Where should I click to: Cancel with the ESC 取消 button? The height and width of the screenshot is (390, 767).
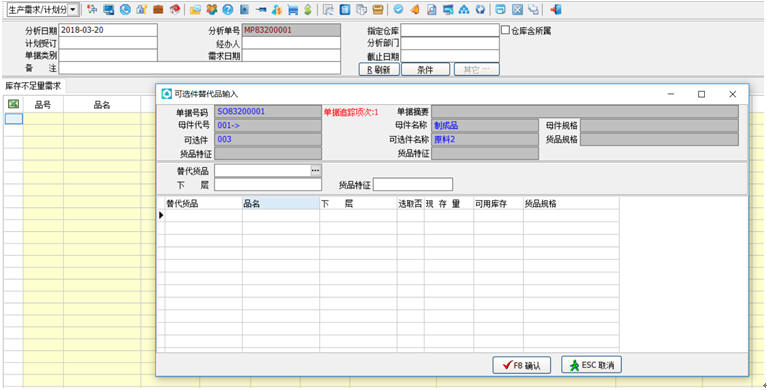pos(591,365)
